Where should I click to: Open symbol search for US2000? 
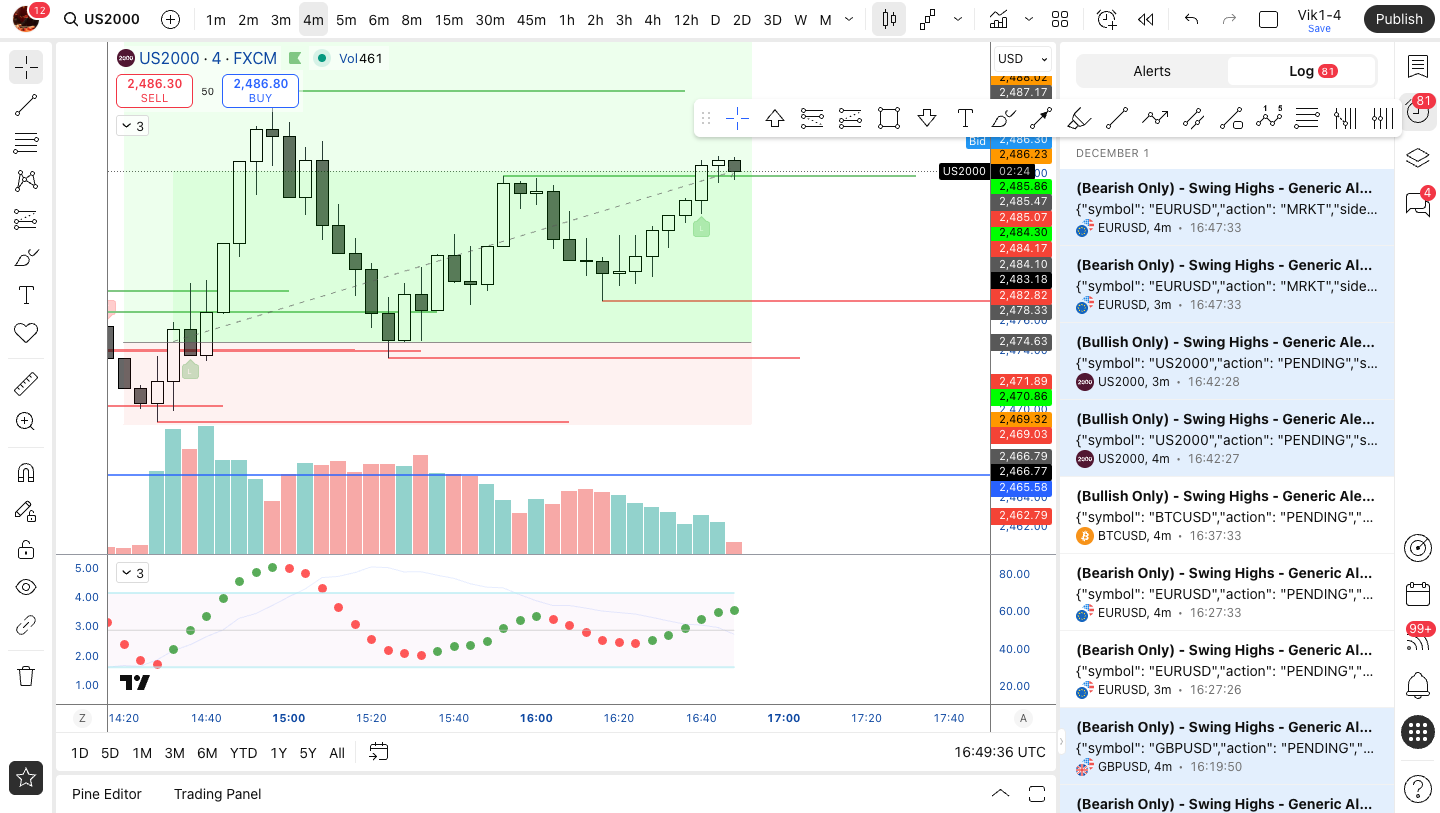[x=101, y=19]
